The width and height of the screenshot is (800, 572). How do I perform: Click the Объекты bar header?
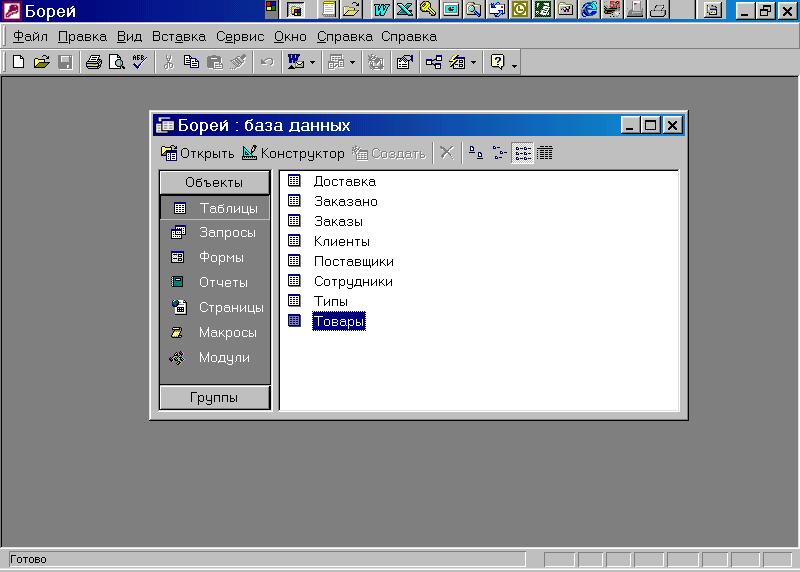click(214, 182)
